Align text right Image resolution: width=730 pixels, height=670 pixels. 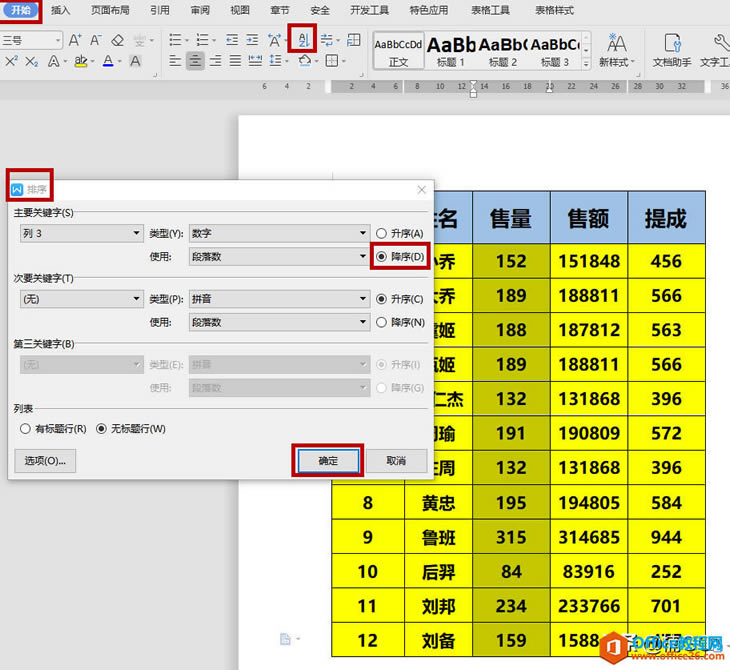(x=215, y=61)
